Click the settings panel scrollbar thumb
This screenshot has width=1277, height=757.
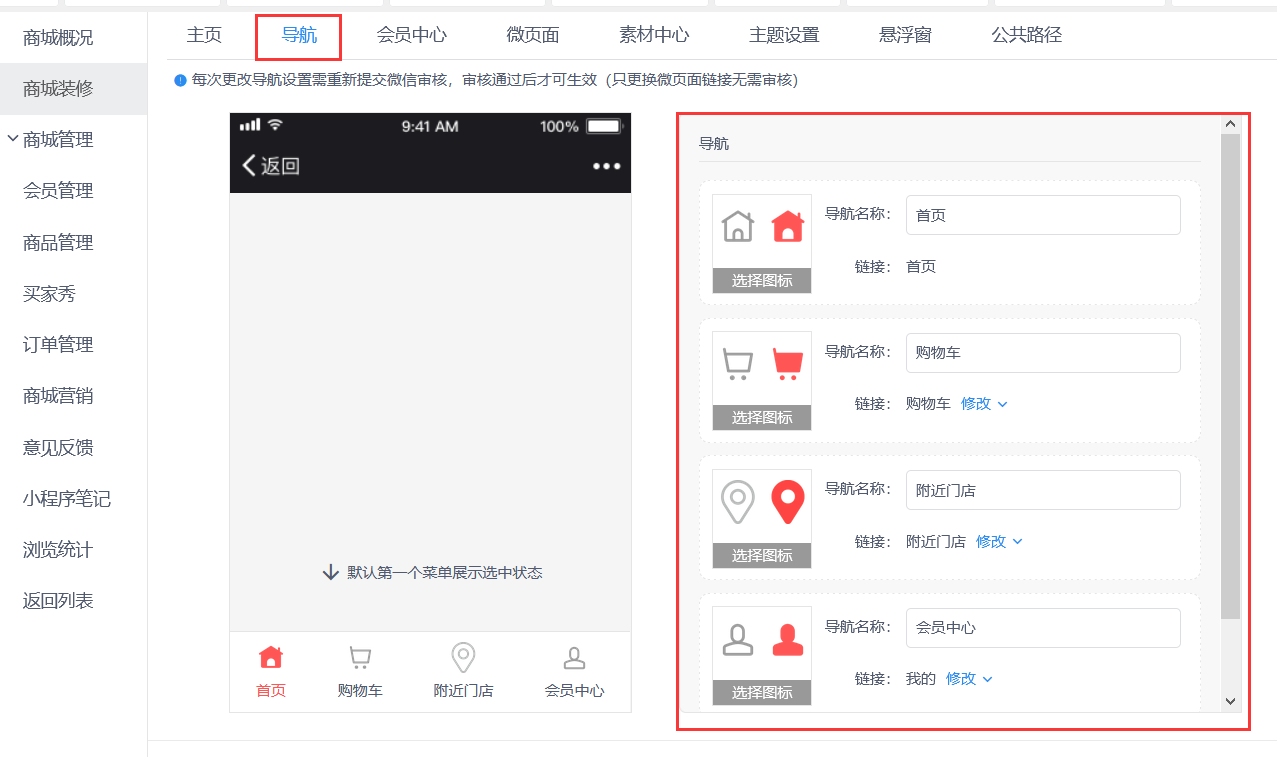(x=1230, y=376)
